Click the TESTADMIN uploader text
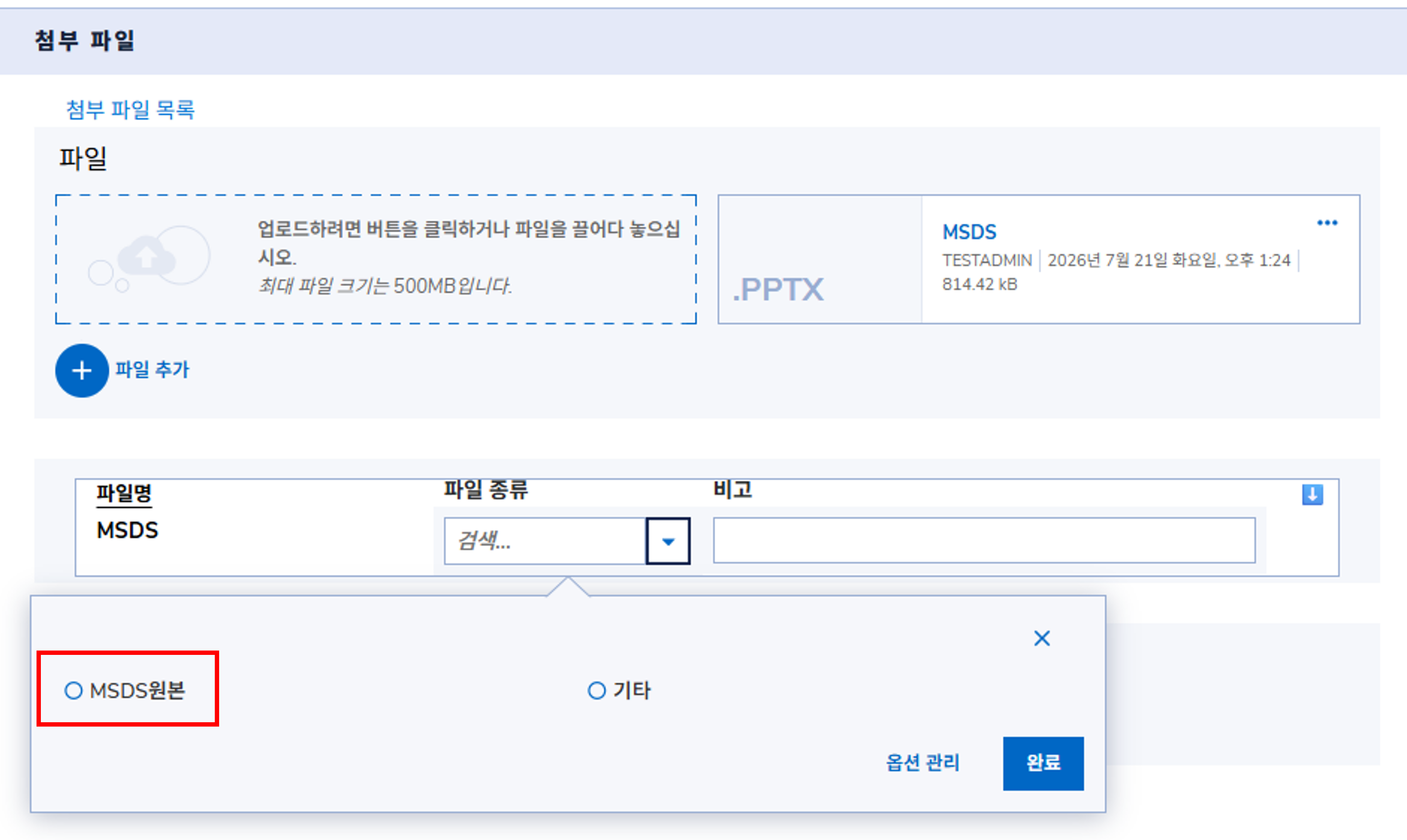Image resolution: width=1407 pixels, height=840 pixels. pos(987,260)
